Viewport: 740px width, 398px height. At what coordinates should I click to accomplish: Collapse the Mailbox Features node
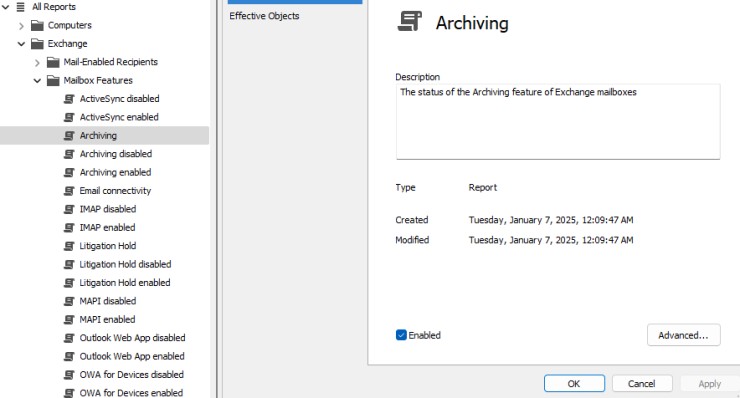coord(37,81)
